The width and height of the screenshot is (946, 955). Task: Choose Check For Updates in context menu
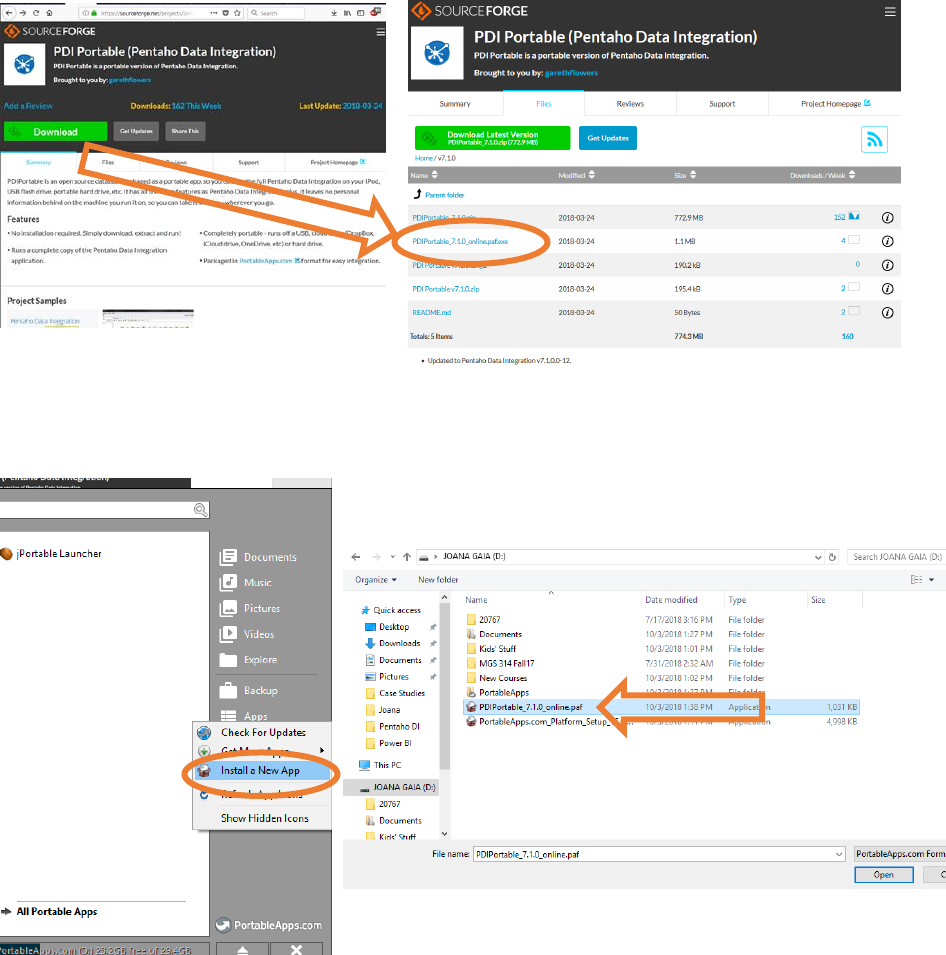tap(263, 733)
